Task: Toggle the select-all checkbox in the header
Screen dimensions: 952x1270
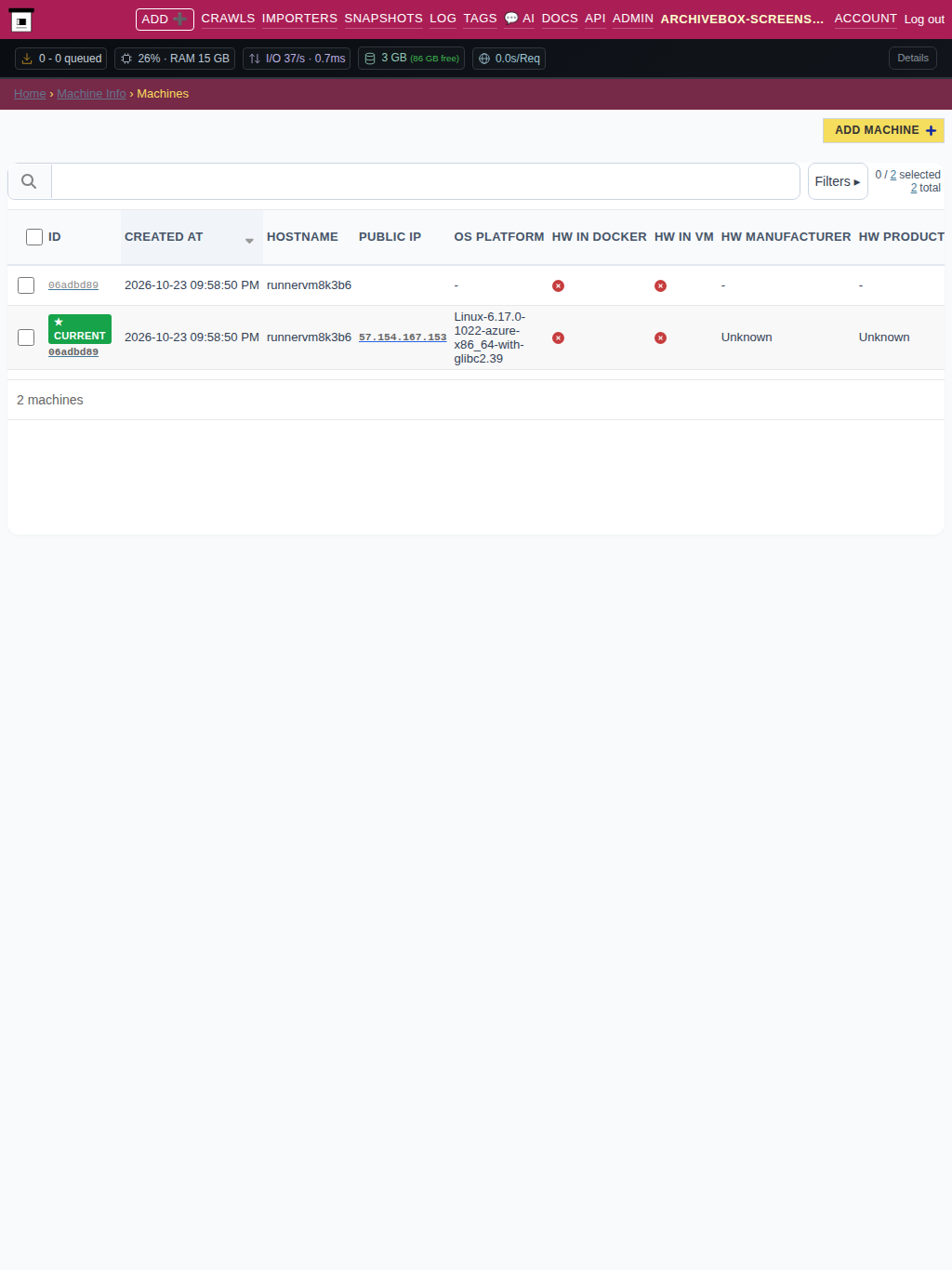Action: tap(34, 237)
